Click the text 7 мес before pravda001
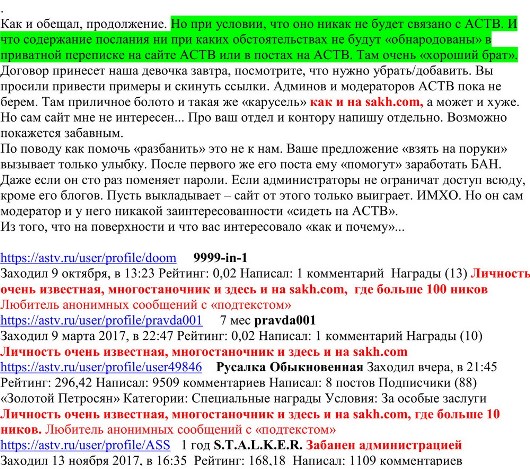 tap(235, 320)
